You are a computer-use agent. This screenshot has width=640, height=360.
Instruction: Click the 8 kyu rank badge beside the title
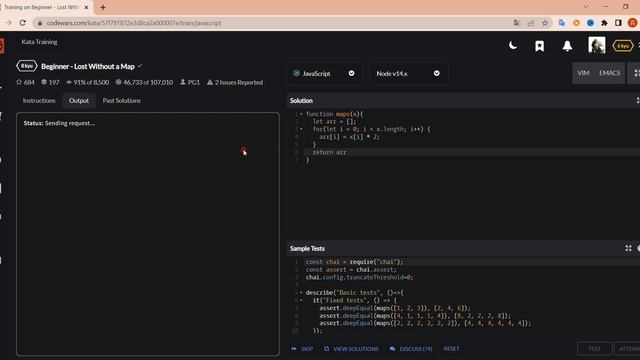27,66
